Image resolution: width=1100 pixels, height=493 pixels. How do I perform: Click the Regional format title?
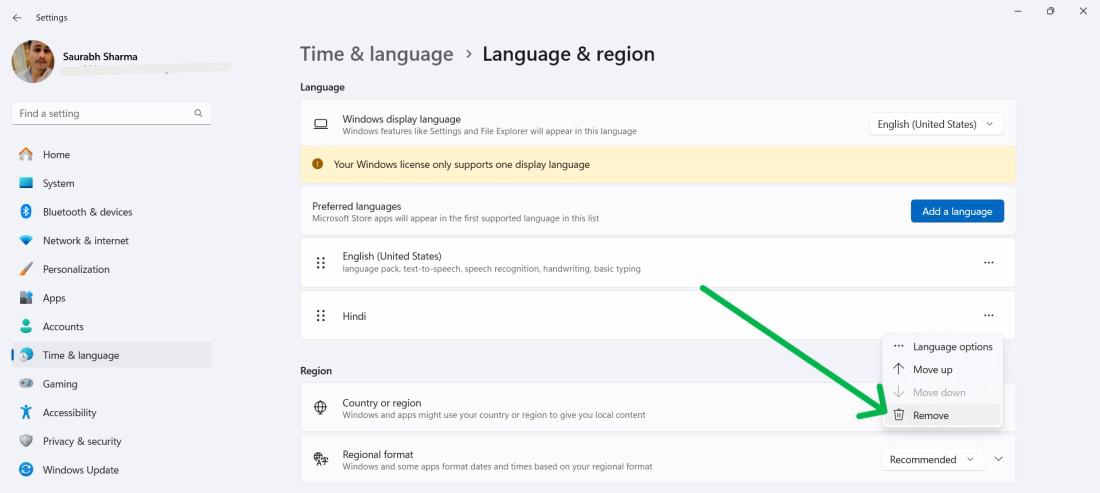click(377, 454)
